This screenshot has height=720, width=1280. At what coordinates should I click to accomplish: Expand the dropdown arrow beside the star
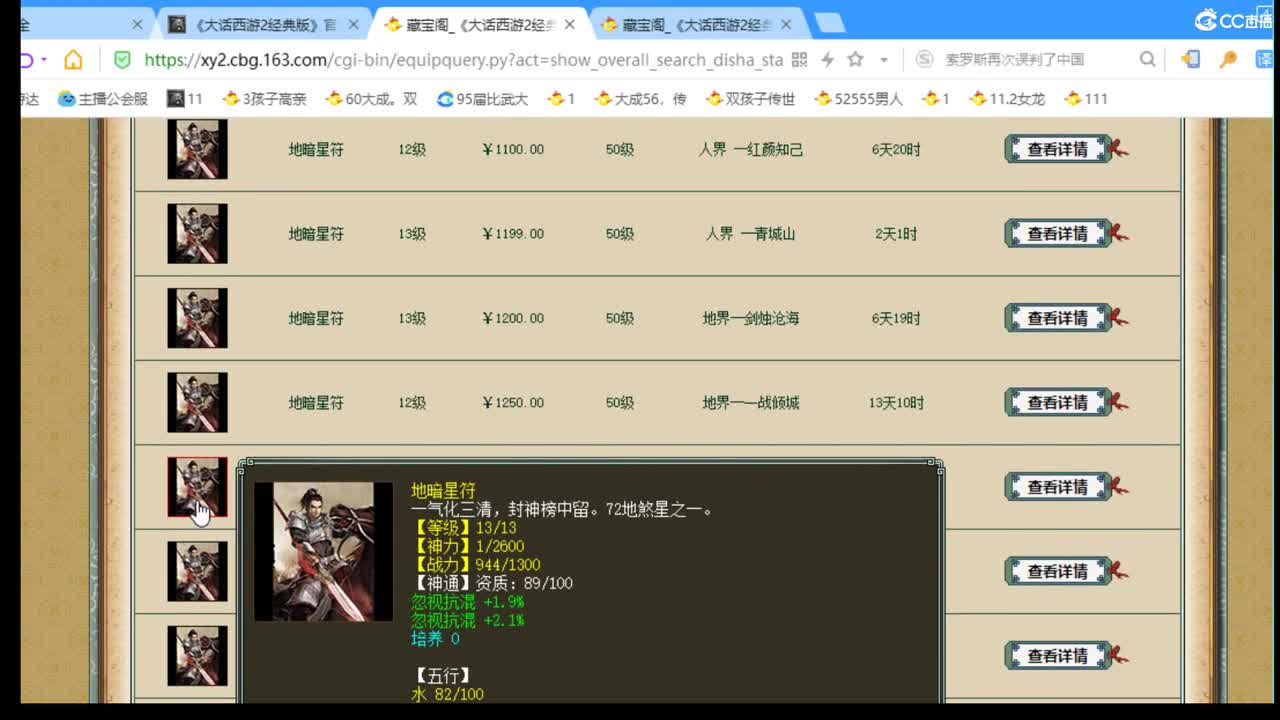[884, 60]
